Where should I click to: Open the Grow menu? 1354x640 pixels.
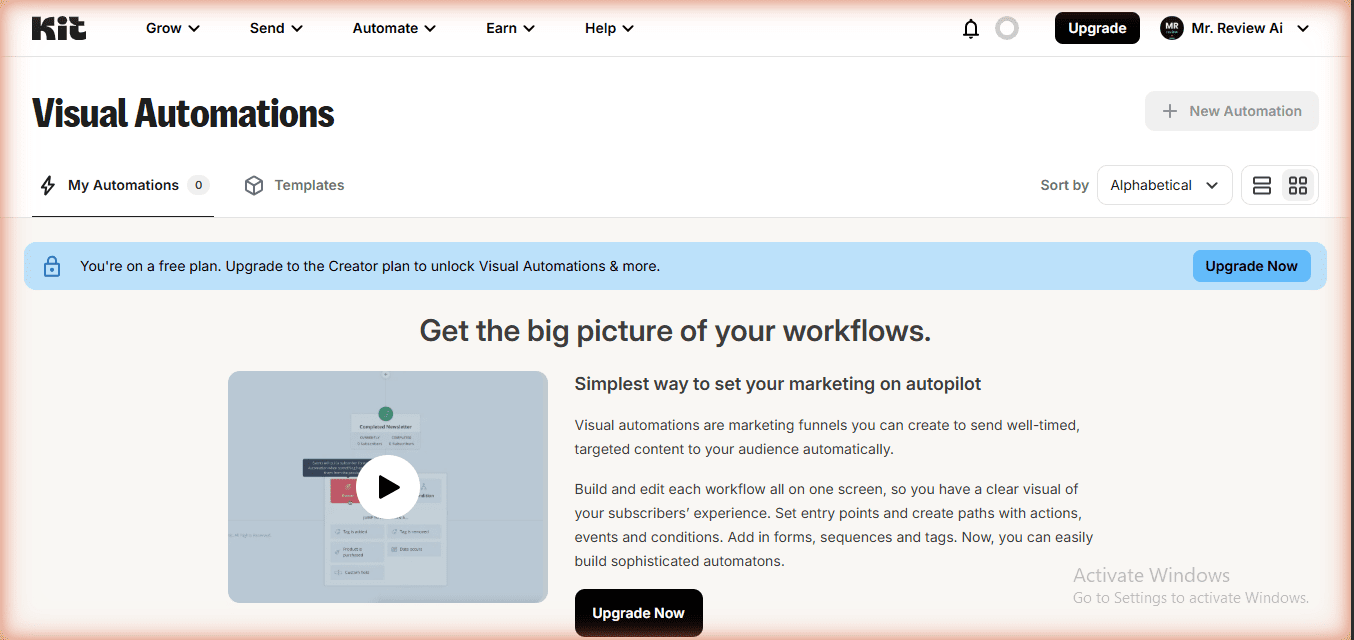[x=173, y=28]
